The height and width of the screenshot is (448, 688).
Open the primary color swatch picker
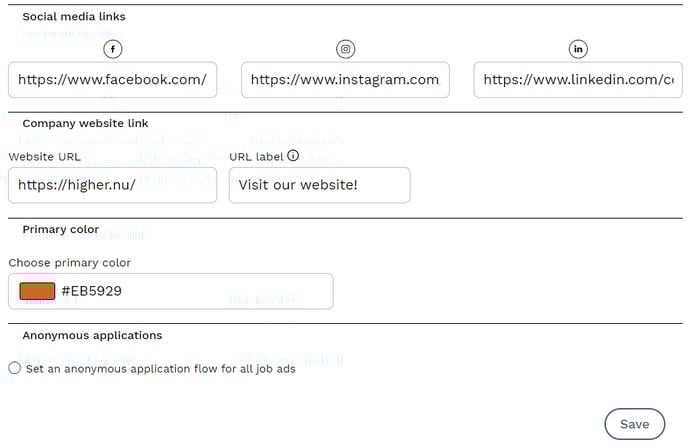[x=37, y=291]
